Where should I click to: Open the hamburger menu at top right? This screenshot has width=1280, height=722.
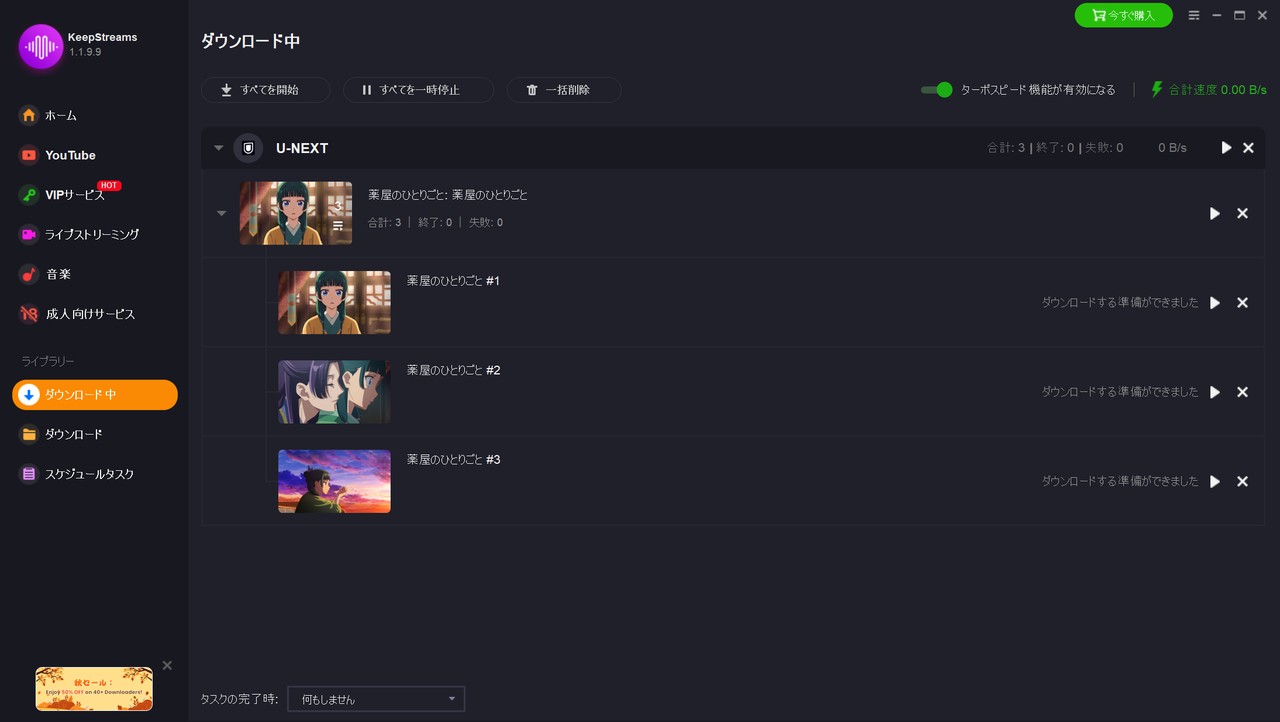[x=1194, y=15]
